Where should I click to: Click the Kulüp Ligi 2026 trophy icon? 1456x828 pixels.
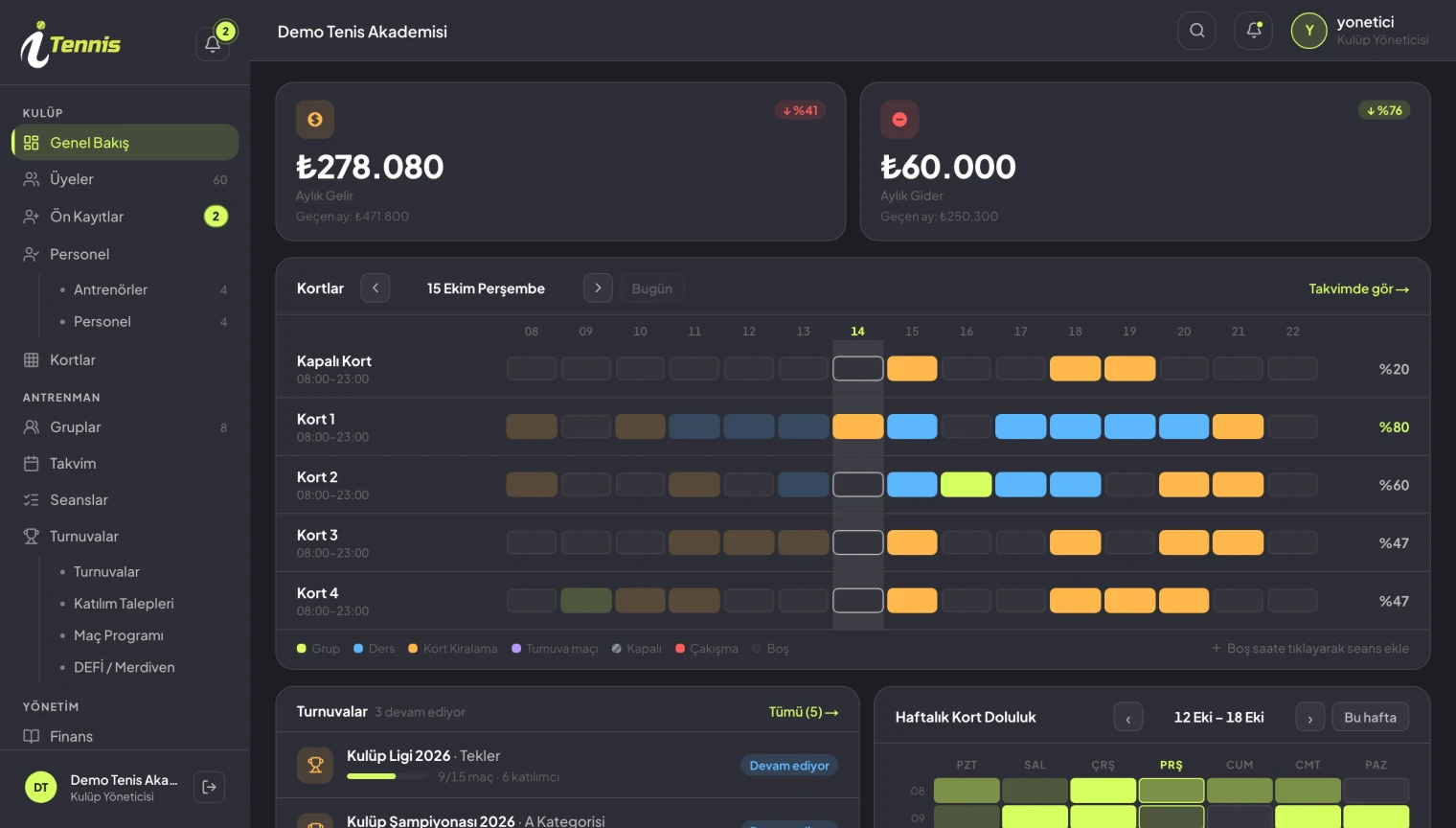315,765
